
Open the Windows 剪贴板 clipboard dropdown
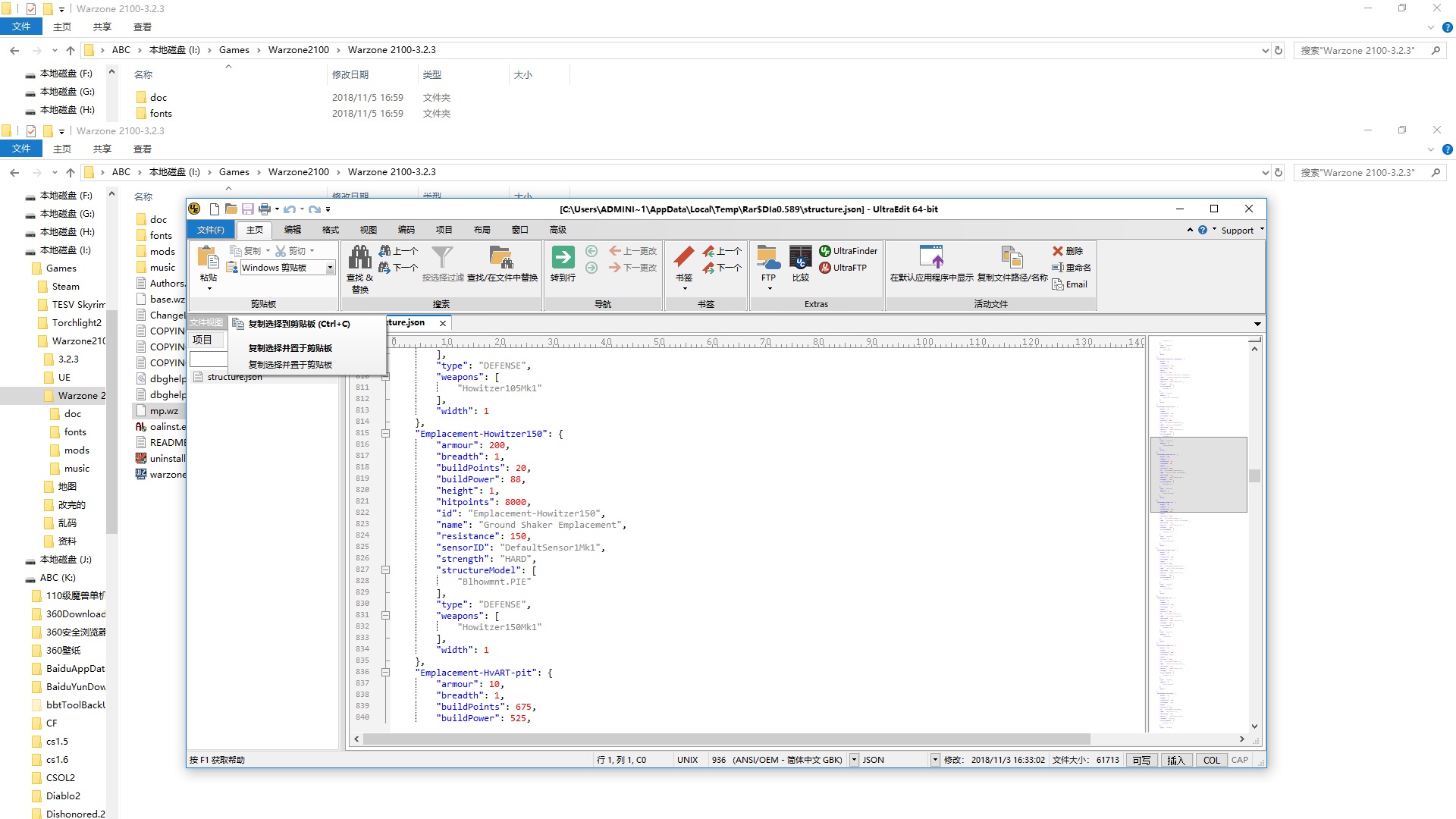(330, 268)
